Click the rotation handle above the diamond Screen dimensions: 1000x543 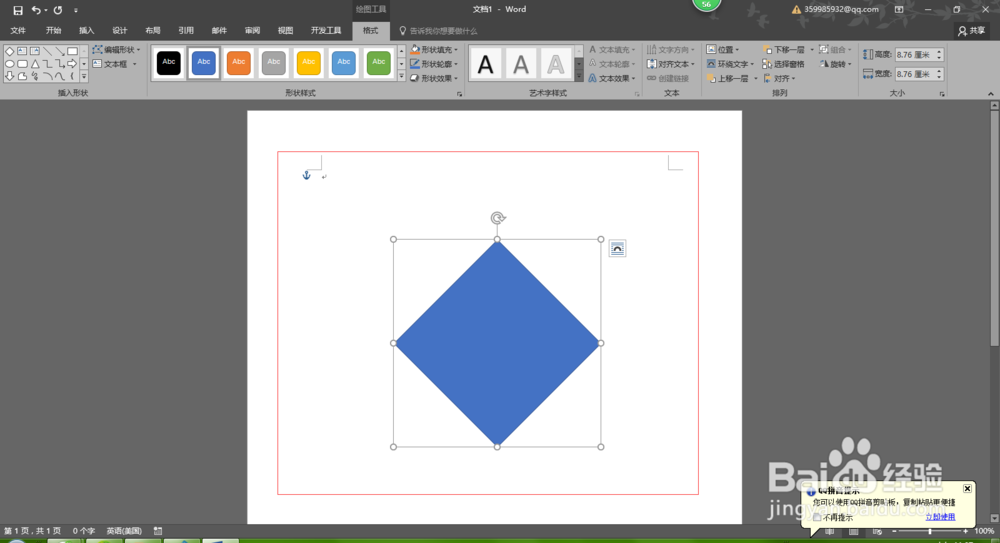[497, 218]
